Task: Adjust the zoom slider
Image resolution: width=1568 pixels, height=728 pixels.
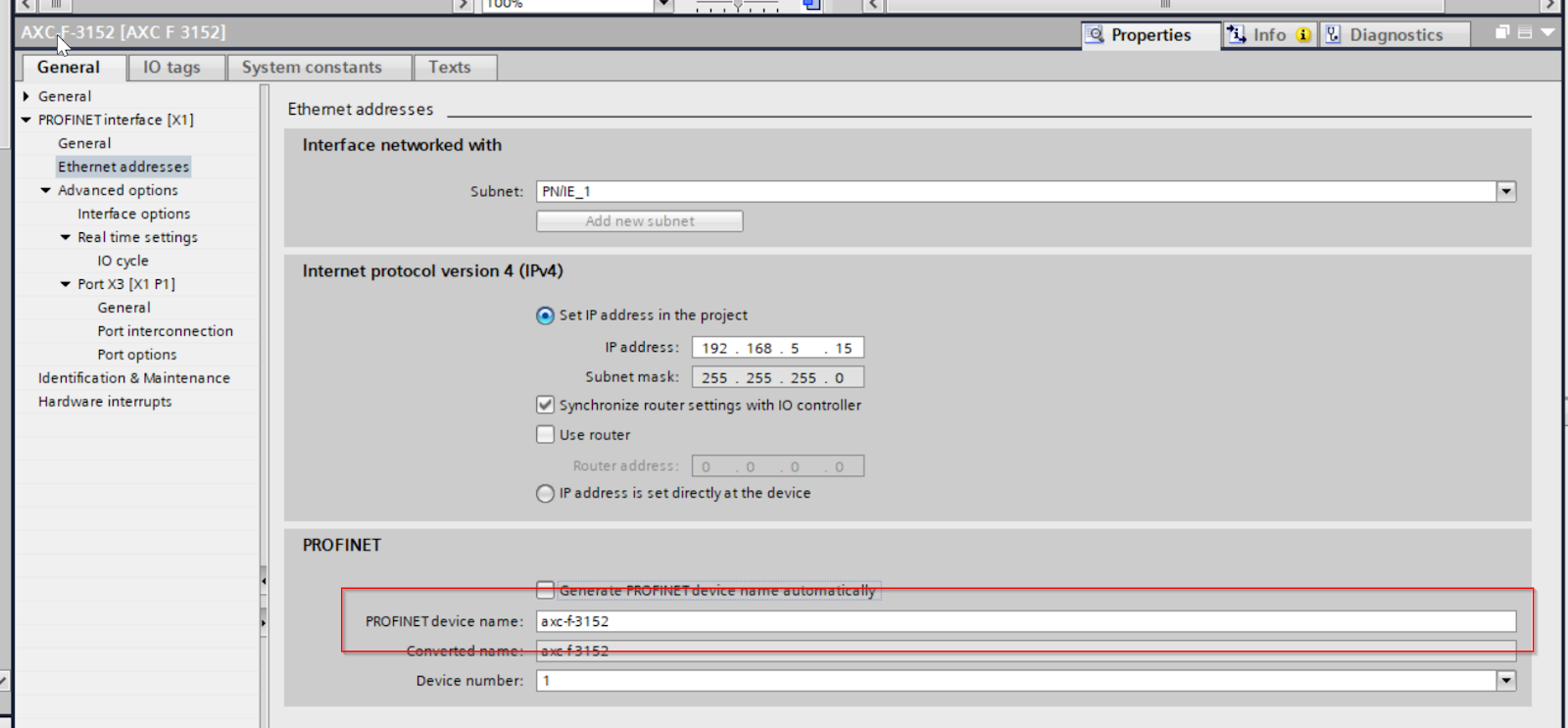Action: click(x=738, y=5)
